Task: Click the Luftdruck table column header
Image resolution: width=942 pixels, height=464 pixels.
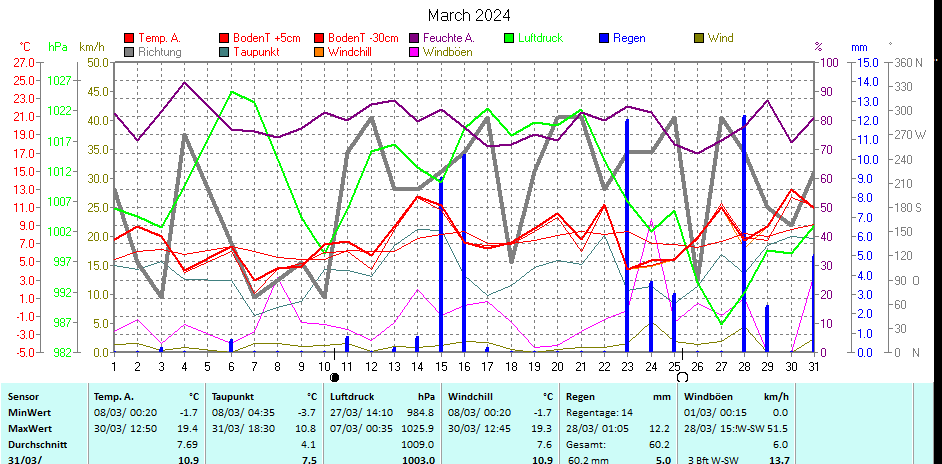Action: coord(351,397)
